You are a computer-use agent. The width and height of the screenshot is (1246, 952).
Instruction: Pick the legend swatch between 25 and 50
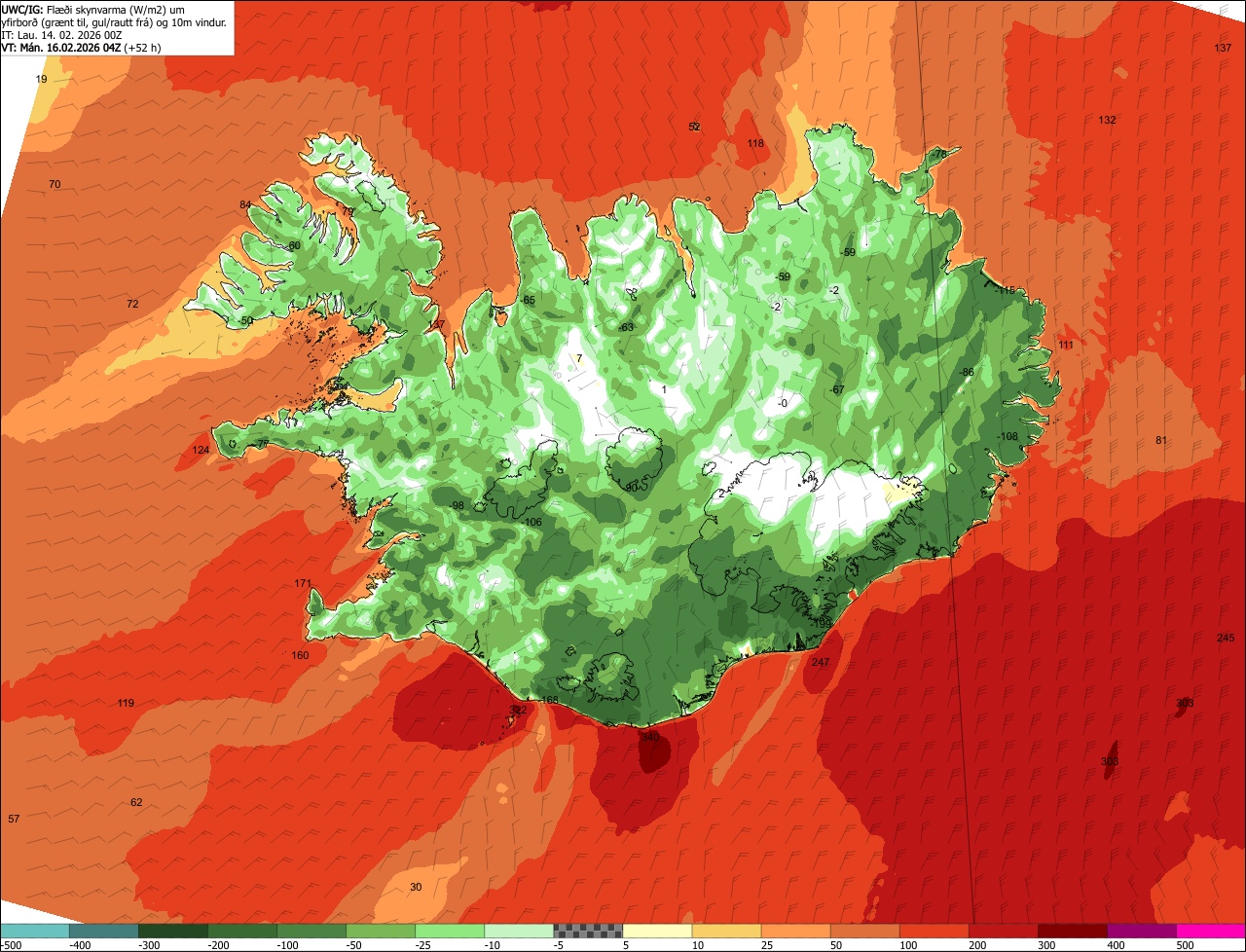[795, 931]
